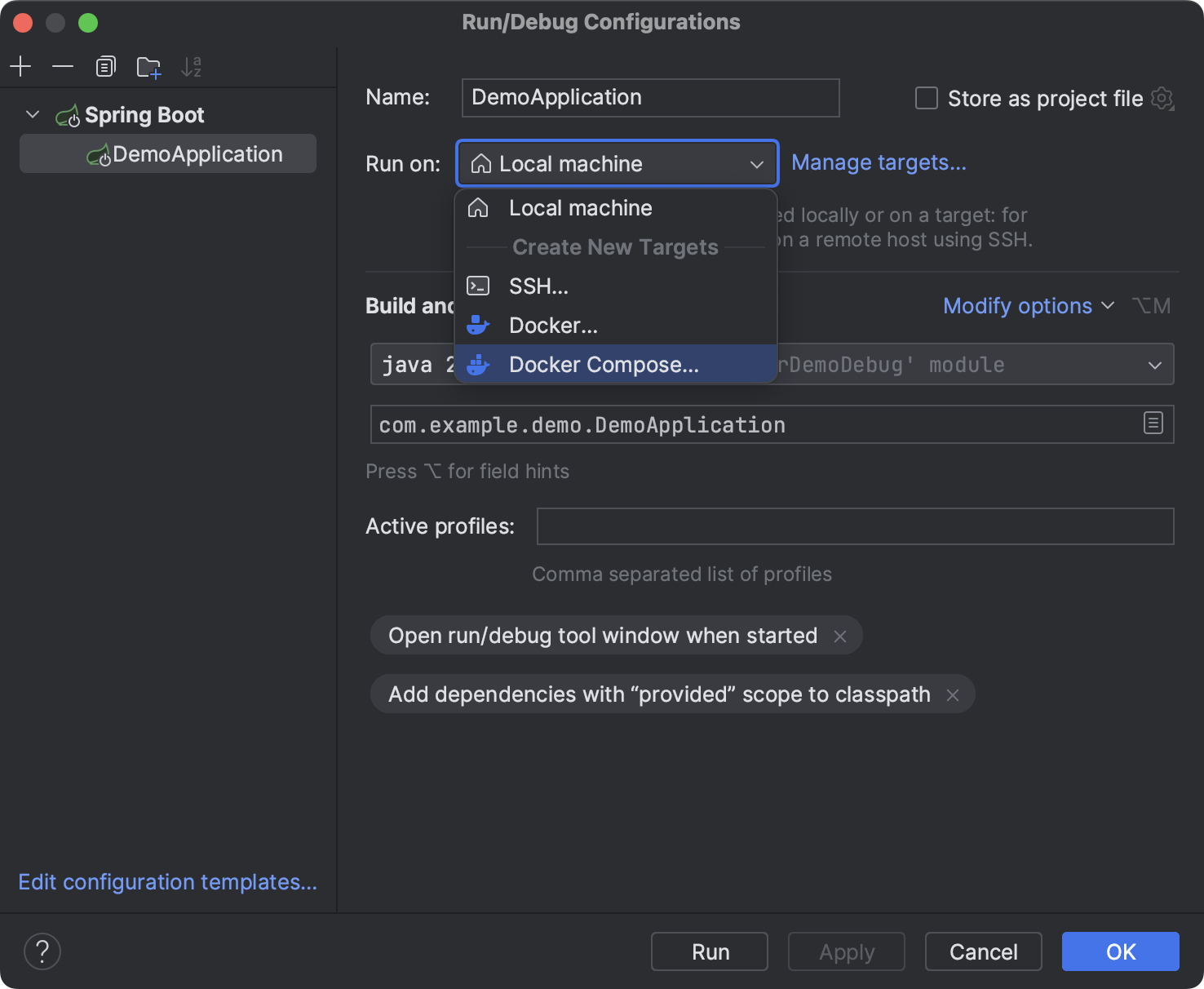1204x989 pixels.
Task: Click the Add New Configuration plus icon
Action: click(20, 67)
